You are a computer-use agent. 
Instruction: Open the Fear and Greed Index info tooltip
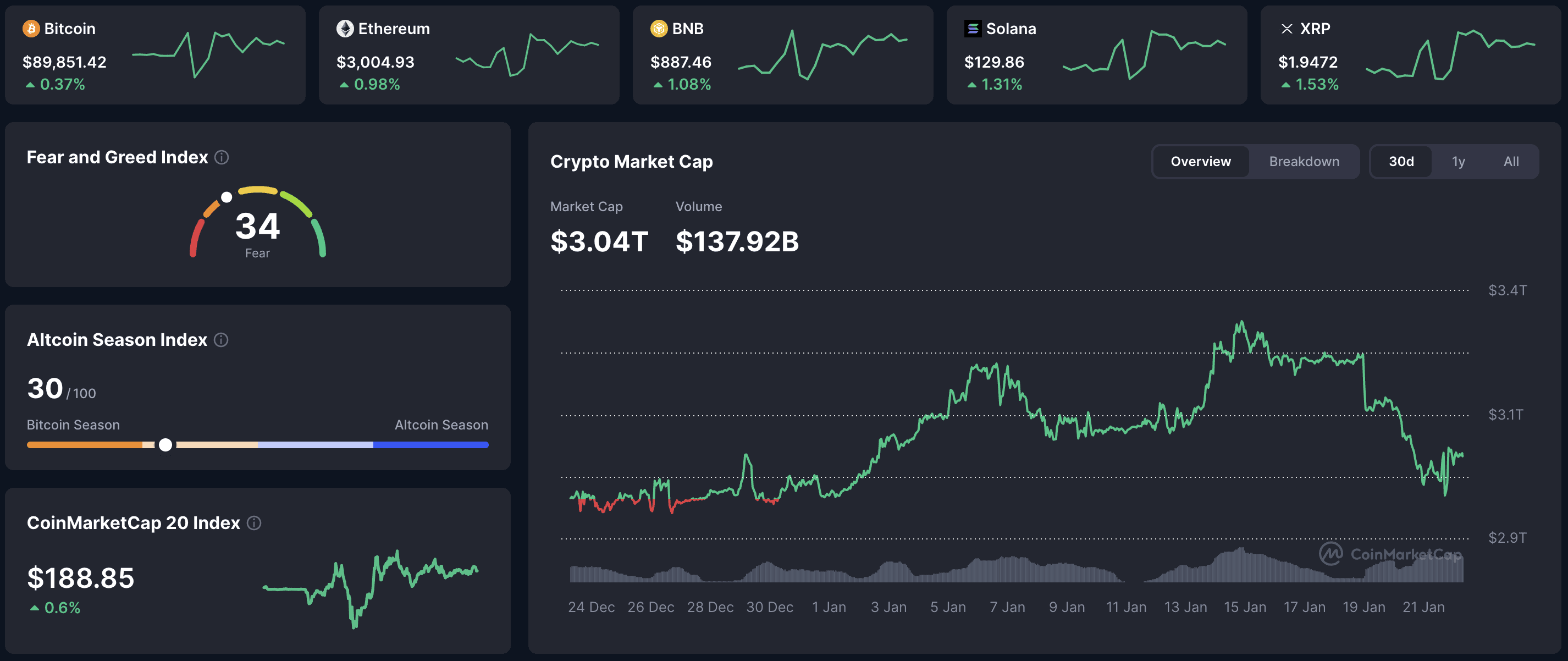click(222, 157)
